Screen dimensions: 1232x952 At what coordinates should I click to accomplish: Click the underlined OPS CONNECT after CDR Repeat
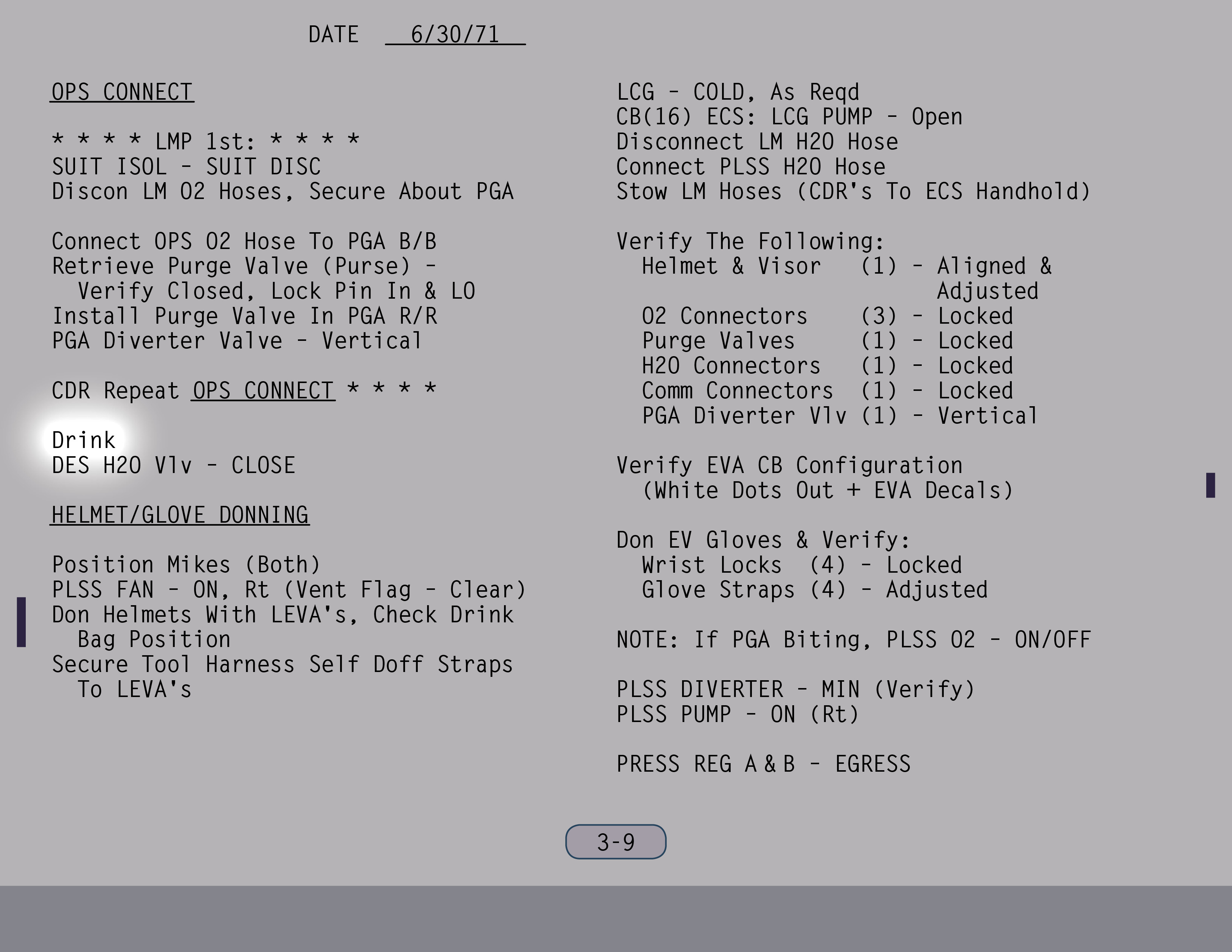tap(263, 391)
